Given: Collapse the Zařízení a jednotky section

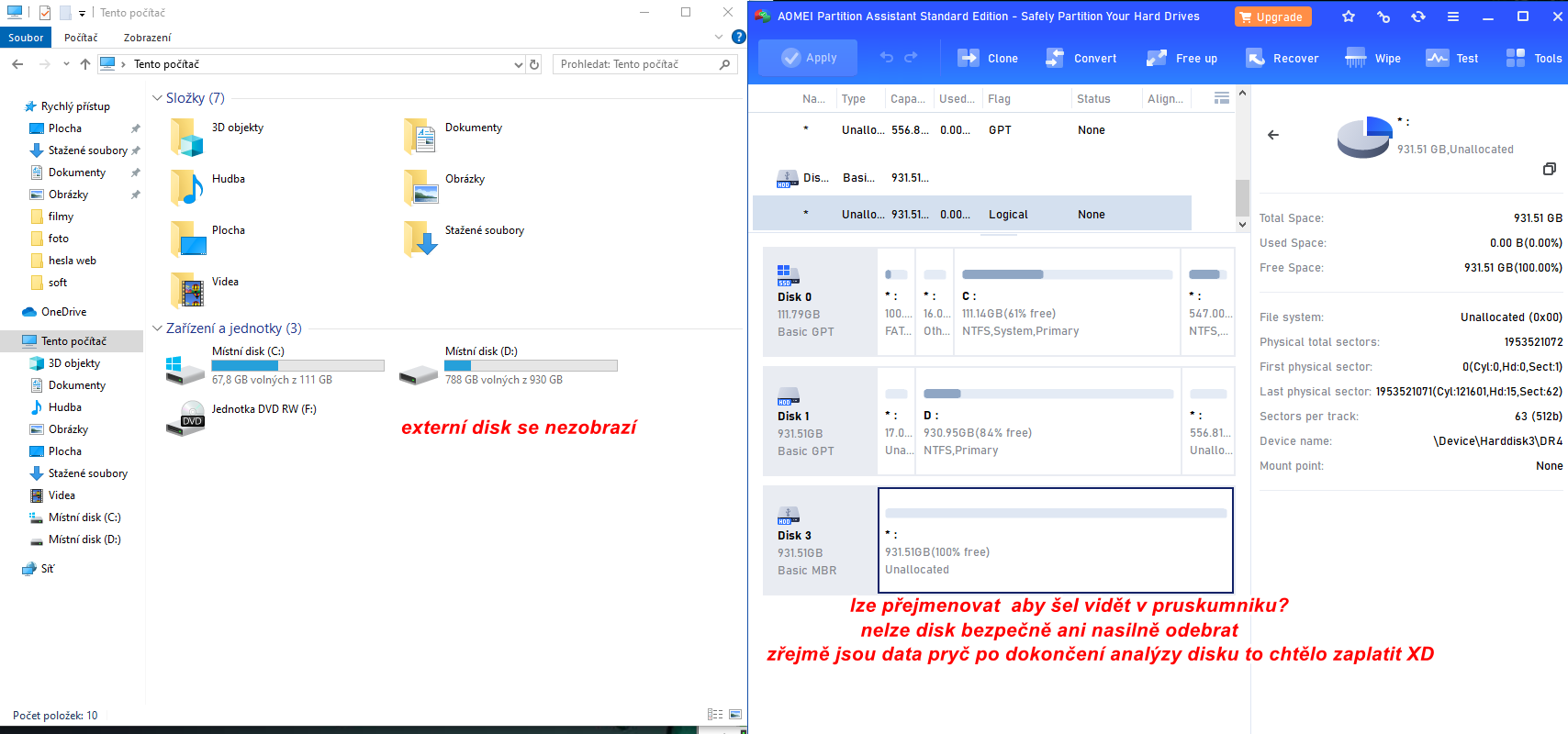Looking at the screenshot, I should [157, 328].
